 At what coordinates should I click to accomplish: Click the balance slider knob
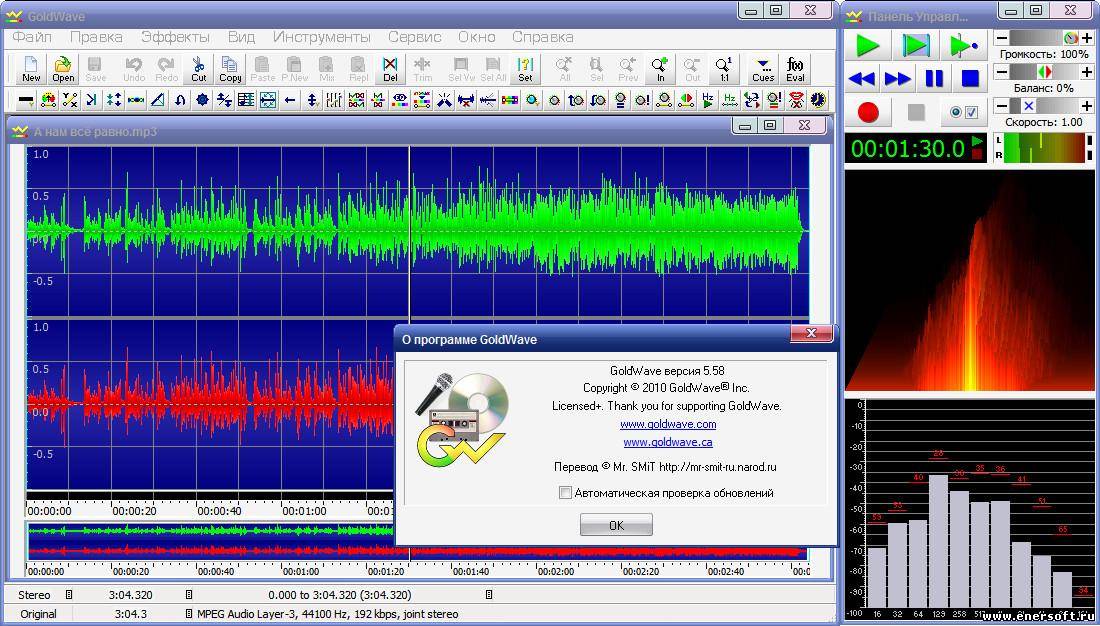tap(1045, 72)
